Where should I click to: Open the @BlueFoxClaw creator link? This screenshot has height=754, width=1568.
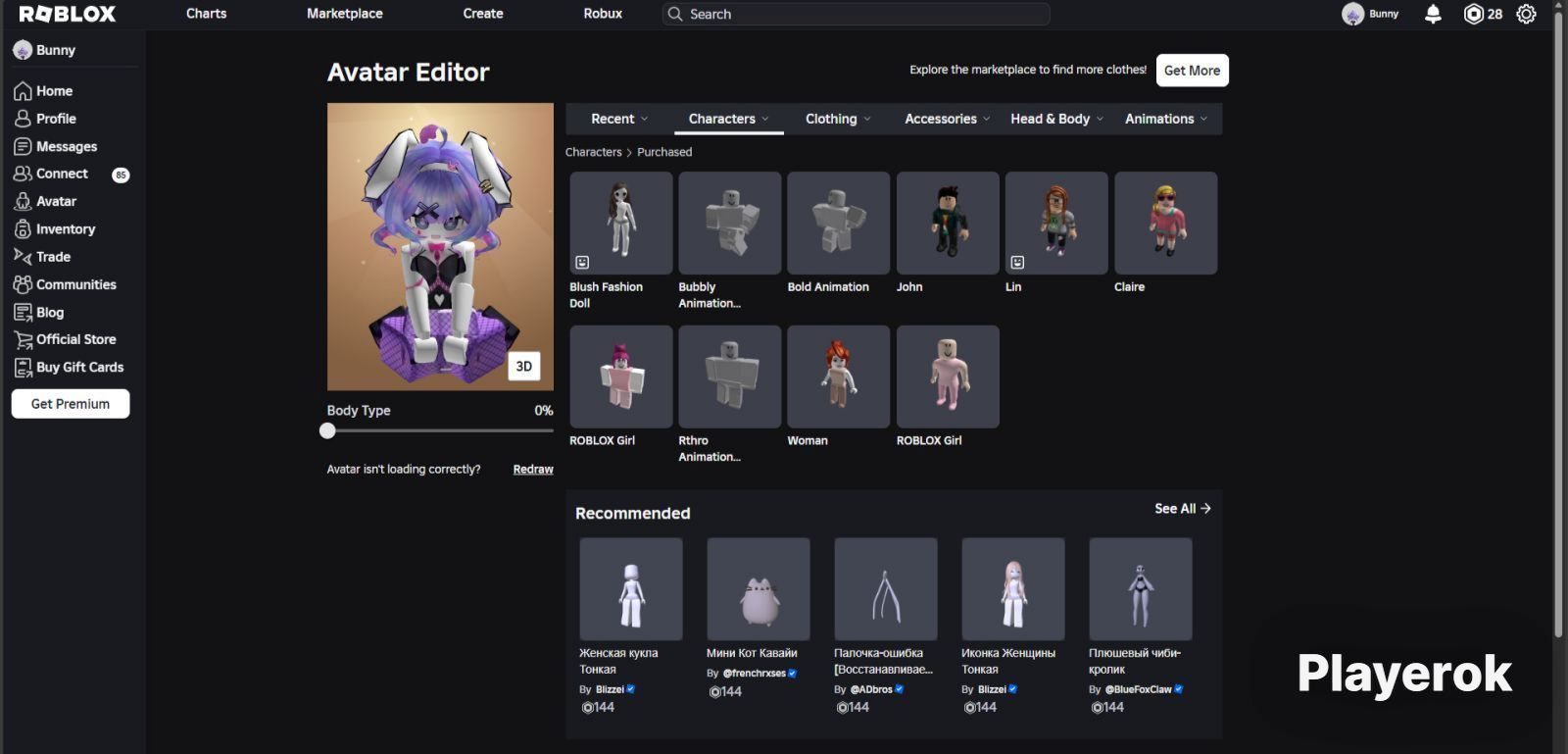point(1138,689)
